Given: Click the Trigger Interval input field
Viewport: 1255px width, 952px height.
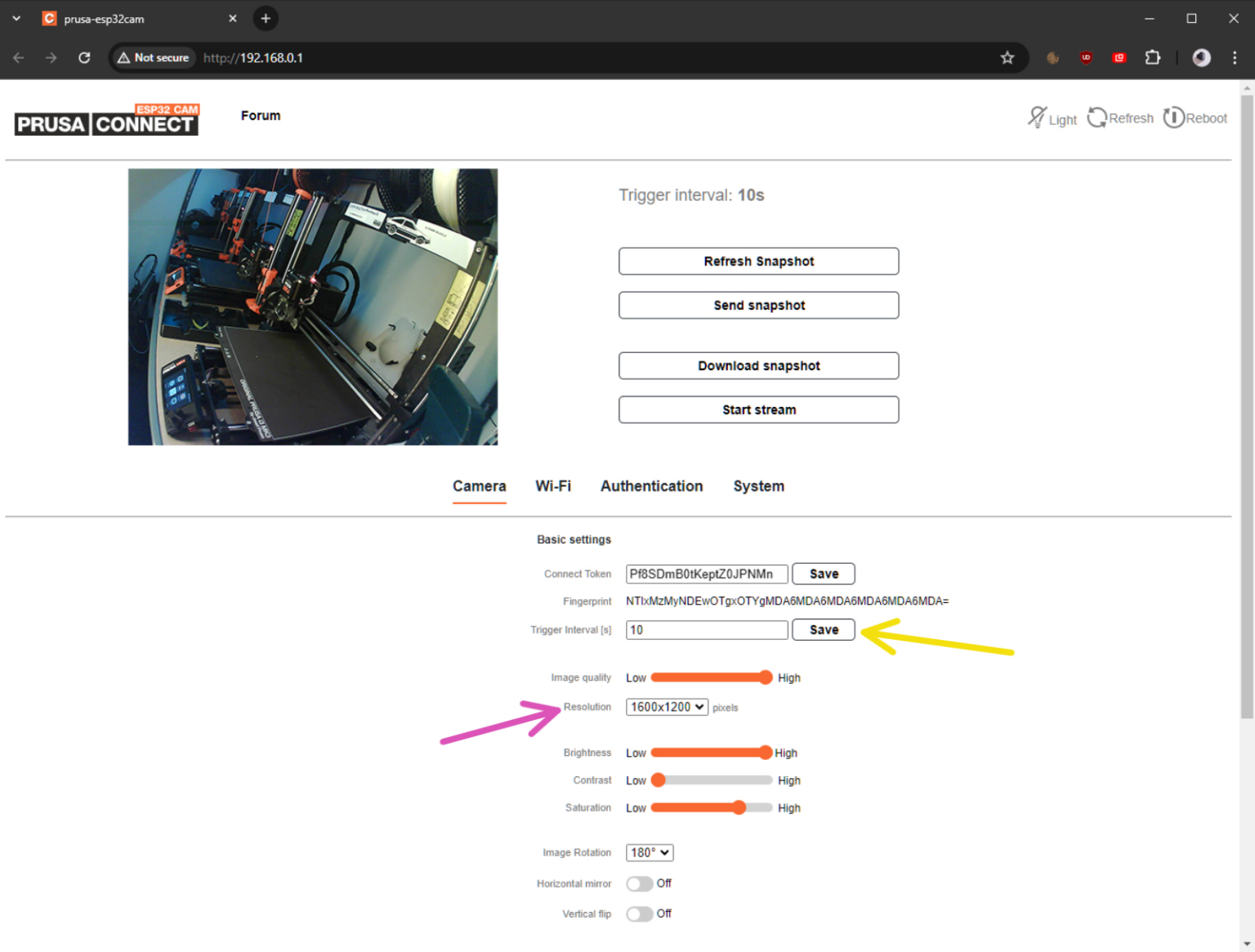Looking at the screenshot, I should pos(706,629).
